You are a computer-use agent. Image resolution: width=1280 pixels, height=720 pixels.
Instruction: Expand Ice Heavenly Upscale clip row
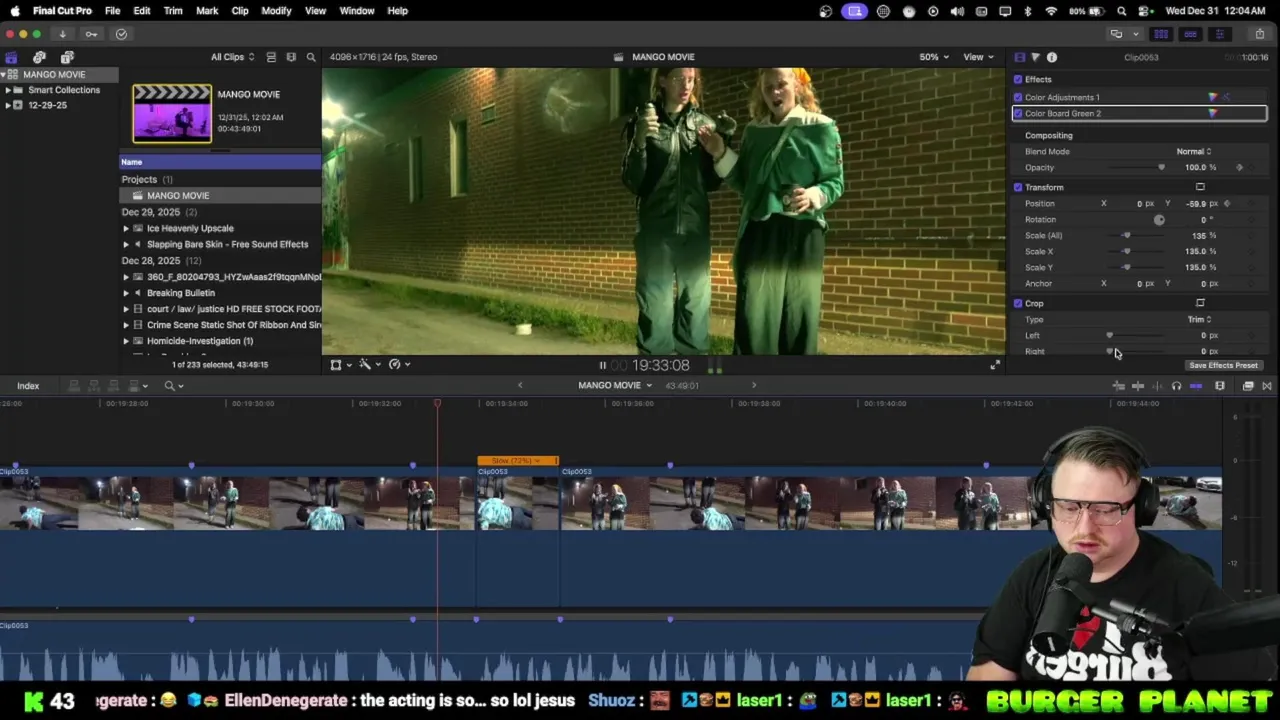click(126, 229)
